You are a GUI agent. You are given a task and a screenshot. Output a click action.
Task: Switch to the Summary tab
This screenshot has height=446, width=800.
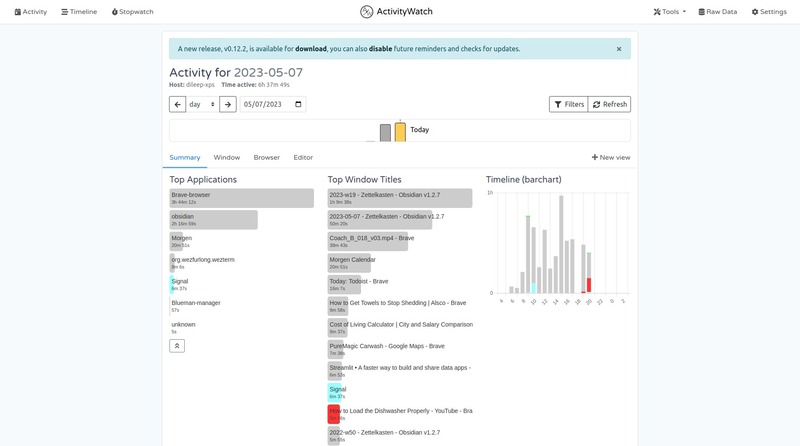click(185, 158)
